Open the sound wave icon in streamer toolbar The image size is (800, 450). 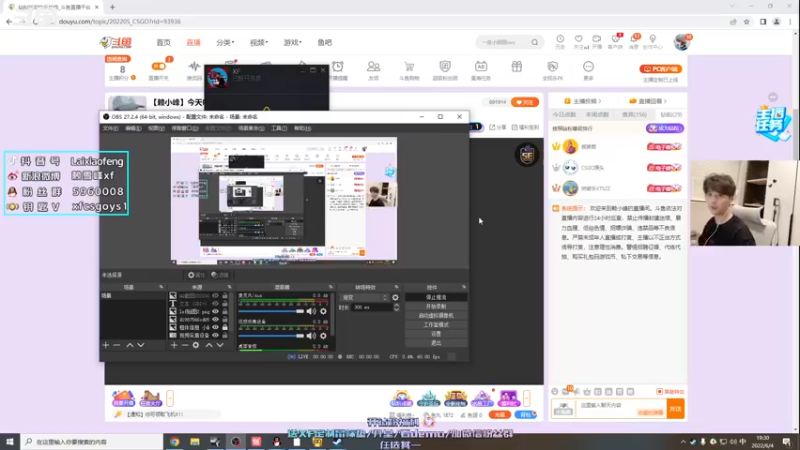coord(194,67)
